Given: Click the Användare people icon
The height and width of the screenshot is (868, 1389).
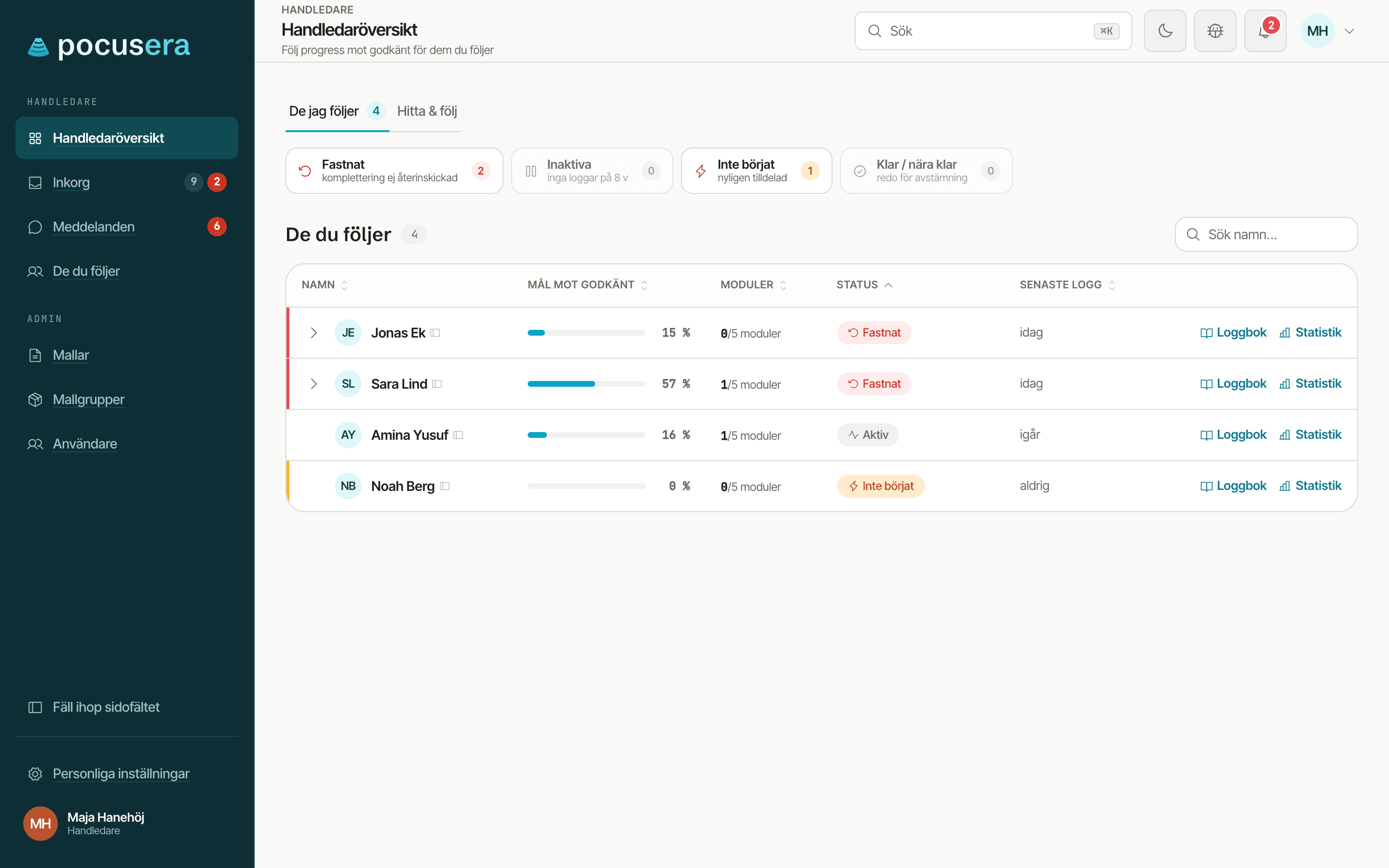Looking at the screenshot, I should (x=35, y=444).
